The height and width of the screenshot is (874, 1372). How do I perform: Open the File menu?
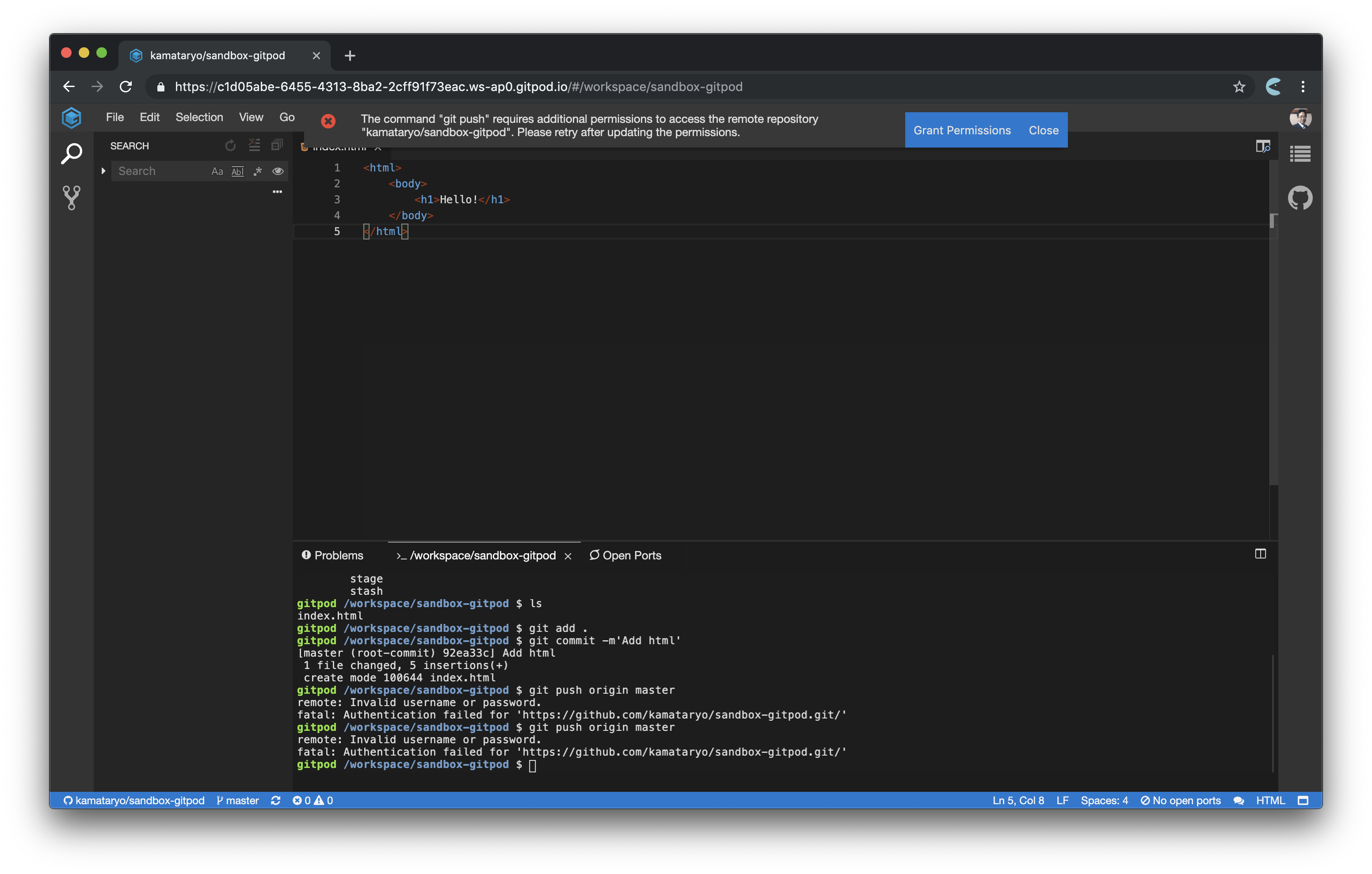pyautogui.click(x=114, y=117)
